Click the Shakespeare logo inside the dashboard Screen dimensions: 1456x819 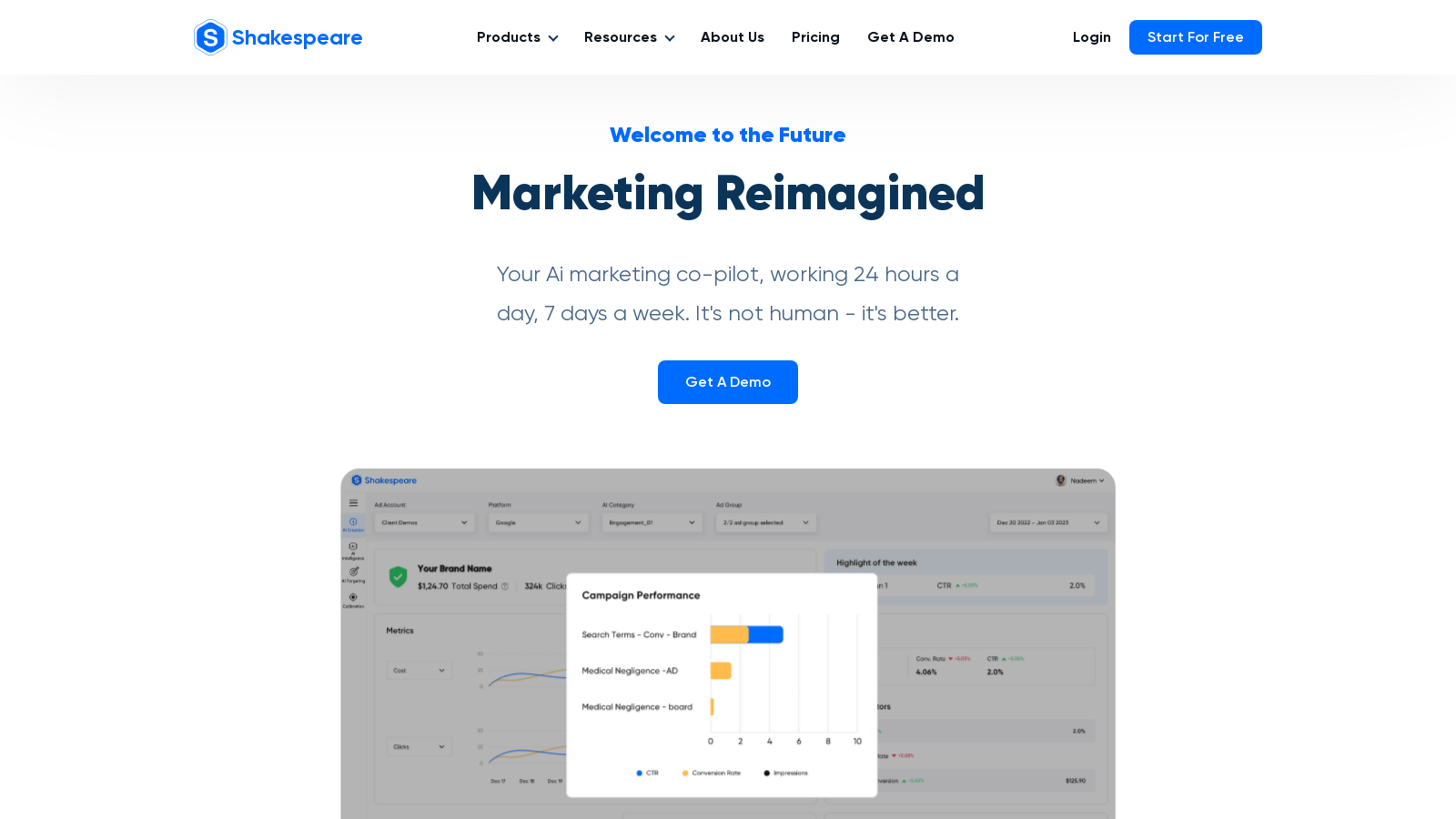click(384, 480)
